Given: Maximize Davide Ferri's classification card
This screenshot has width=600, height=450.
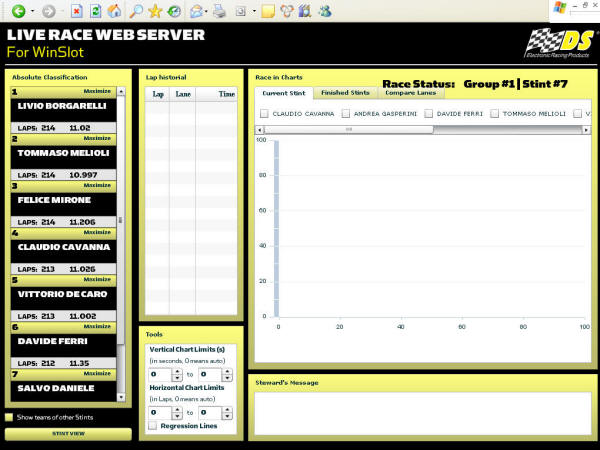Looking at the screenshot, I should [97, 326].
